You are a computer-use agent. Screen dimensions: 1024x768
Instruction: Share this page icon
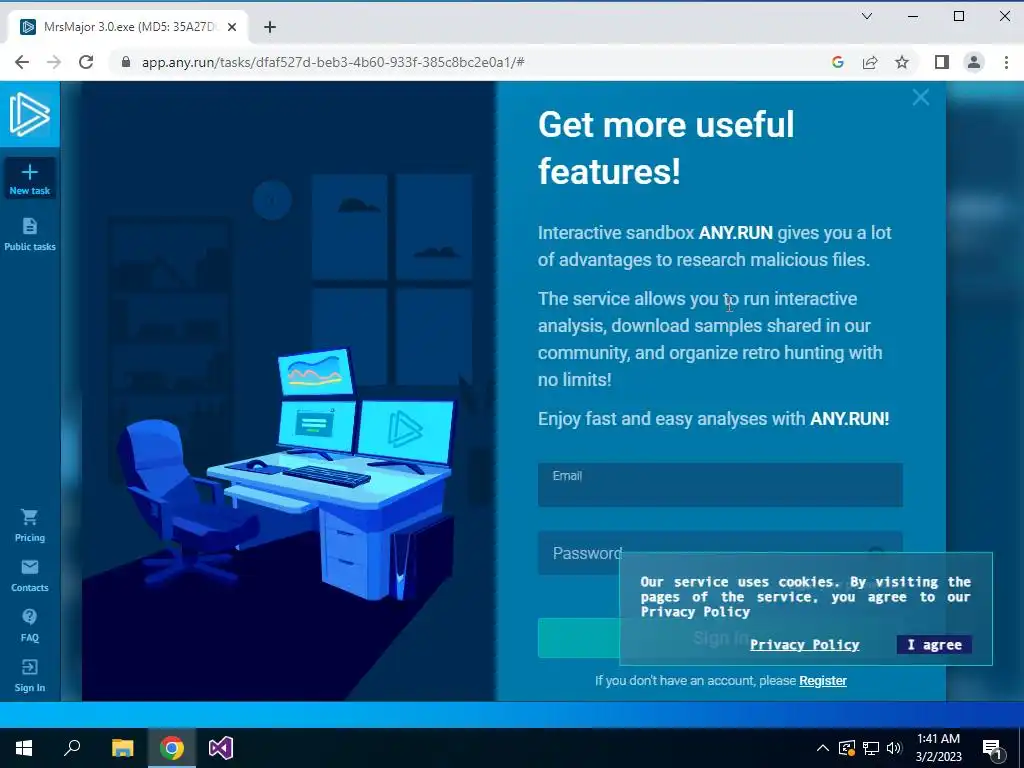coord(870,62)
